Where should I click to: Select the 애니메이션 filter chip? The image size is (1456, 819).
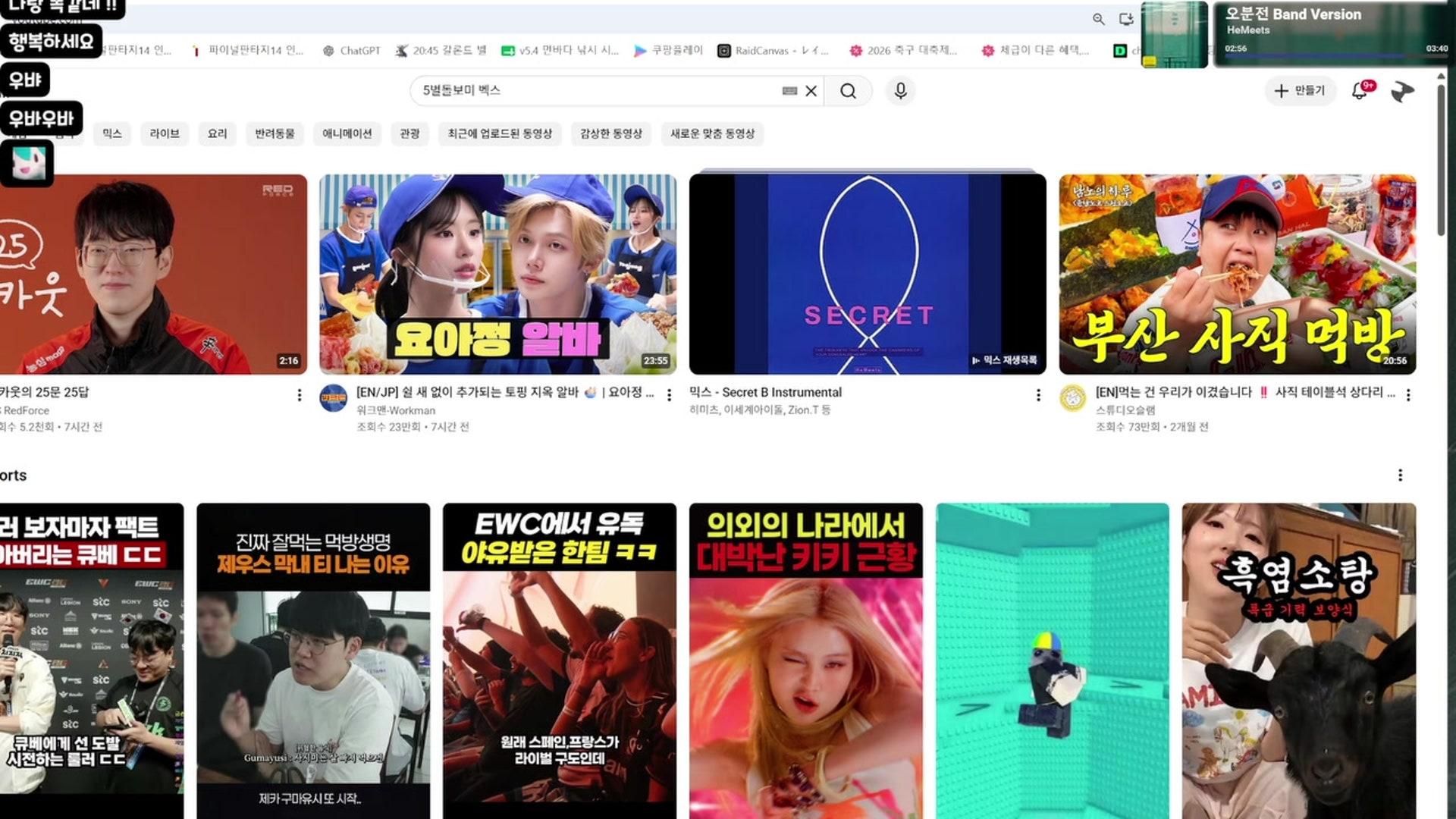point(347,133)
